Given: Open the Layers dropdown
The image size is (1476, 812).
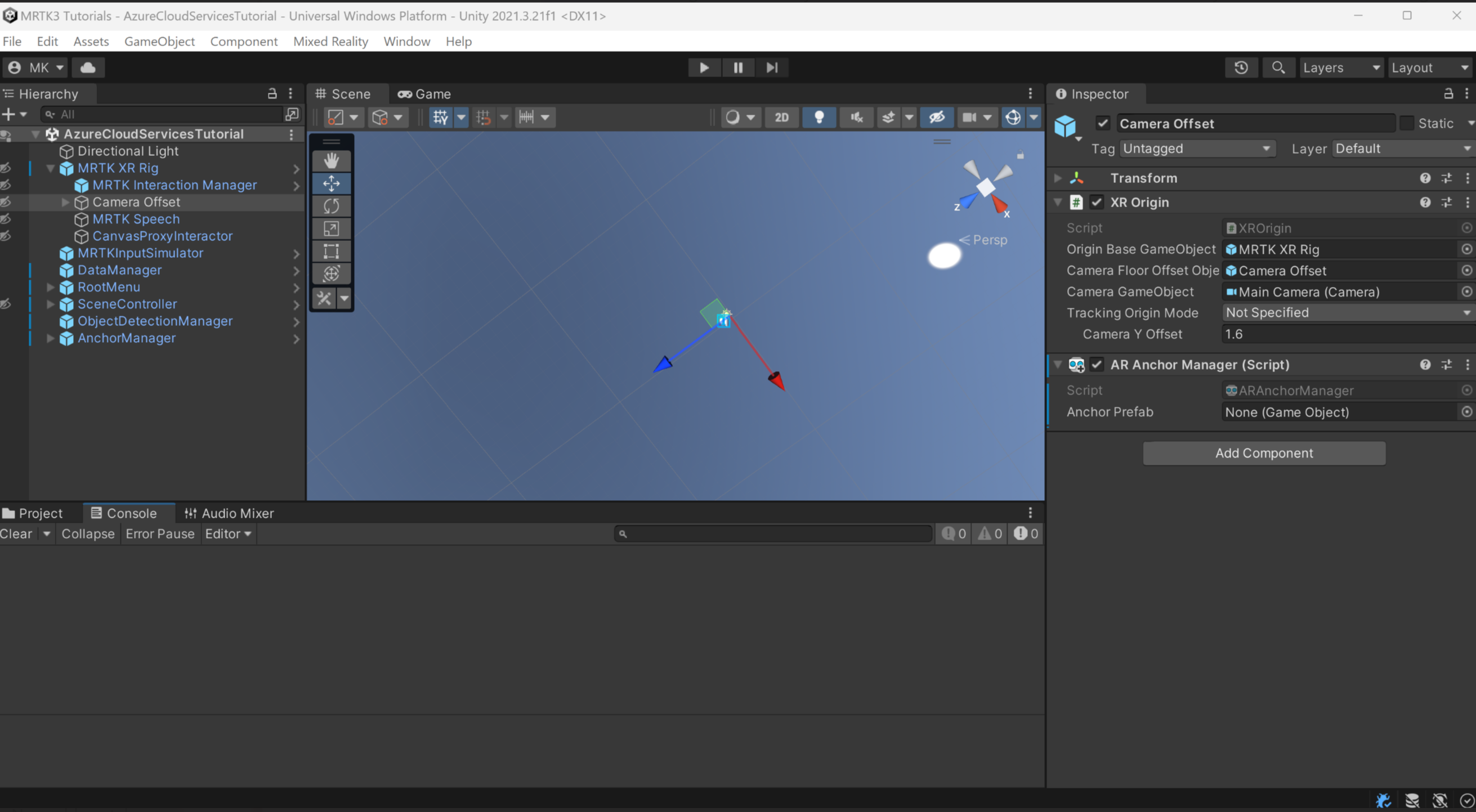Looking at the screenshot, I should pos(1341,67).
